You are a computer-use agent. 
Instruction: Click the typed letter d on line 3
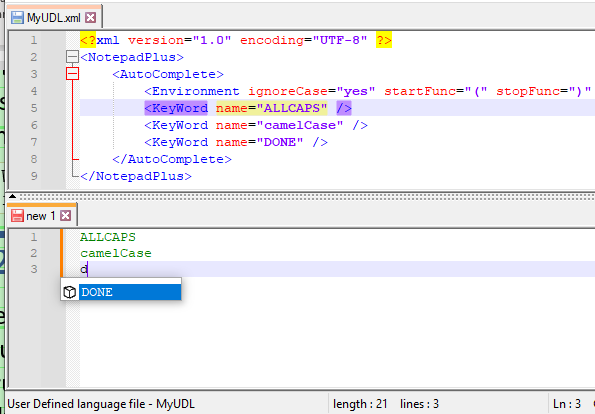coord(83,269)
